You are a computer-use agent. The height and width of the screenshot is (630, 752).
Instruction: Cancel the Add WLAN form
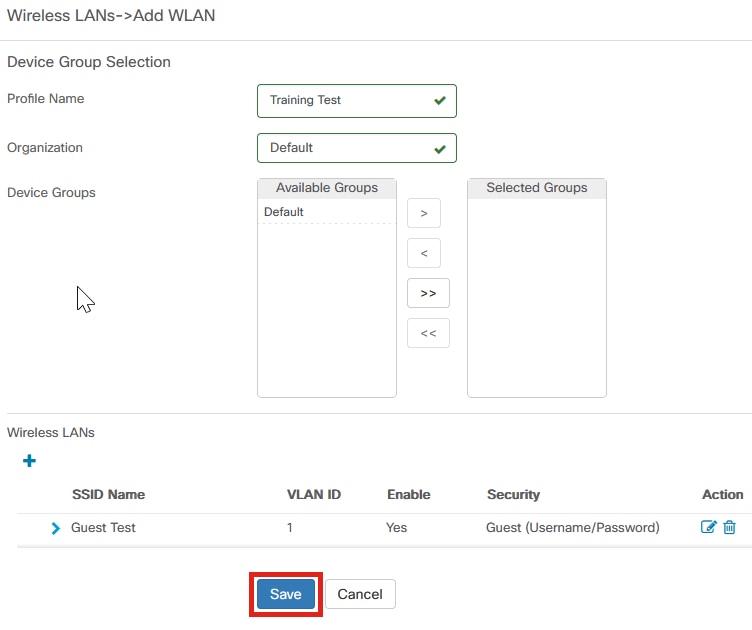click(360, 594)
